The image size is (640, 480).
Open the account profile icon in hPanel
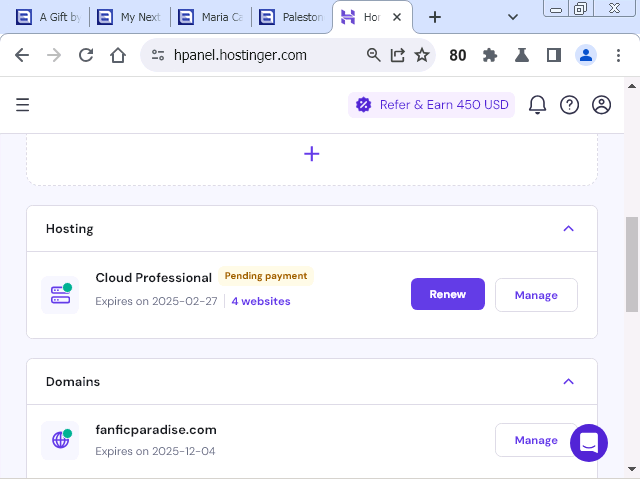point(601,105)
